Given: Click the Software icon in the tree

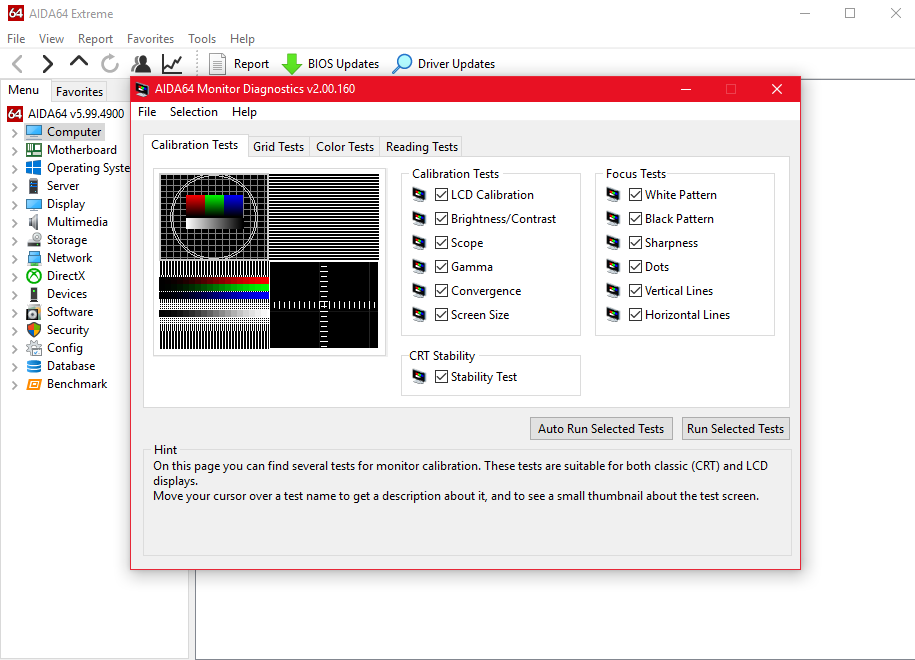Looking at the screenshot, I should click(x=34, y=312).
